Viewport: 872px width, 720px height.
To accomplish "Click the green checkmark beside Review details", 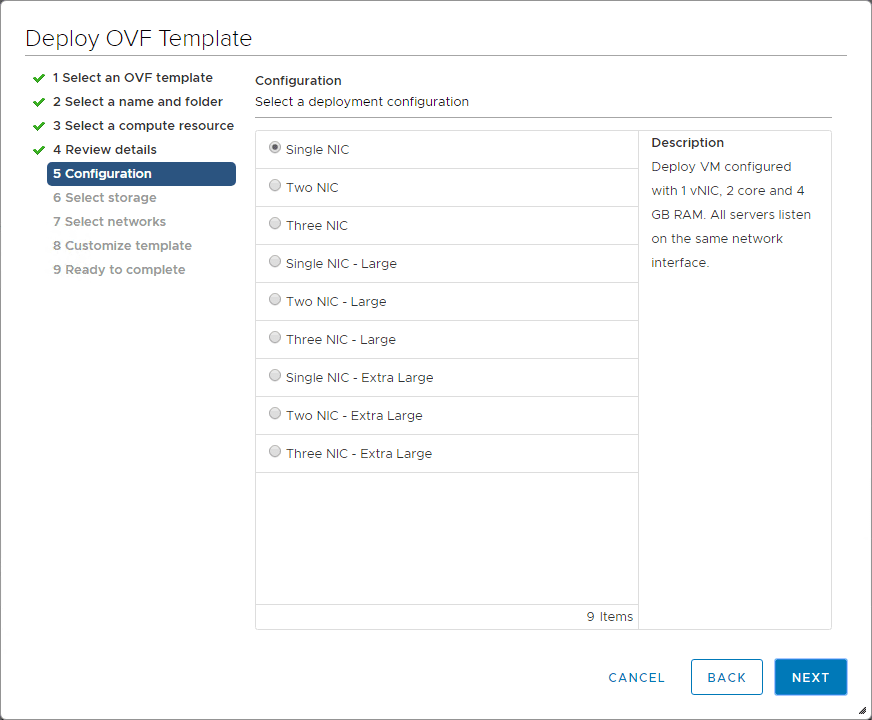I will [x=38, y=149].
